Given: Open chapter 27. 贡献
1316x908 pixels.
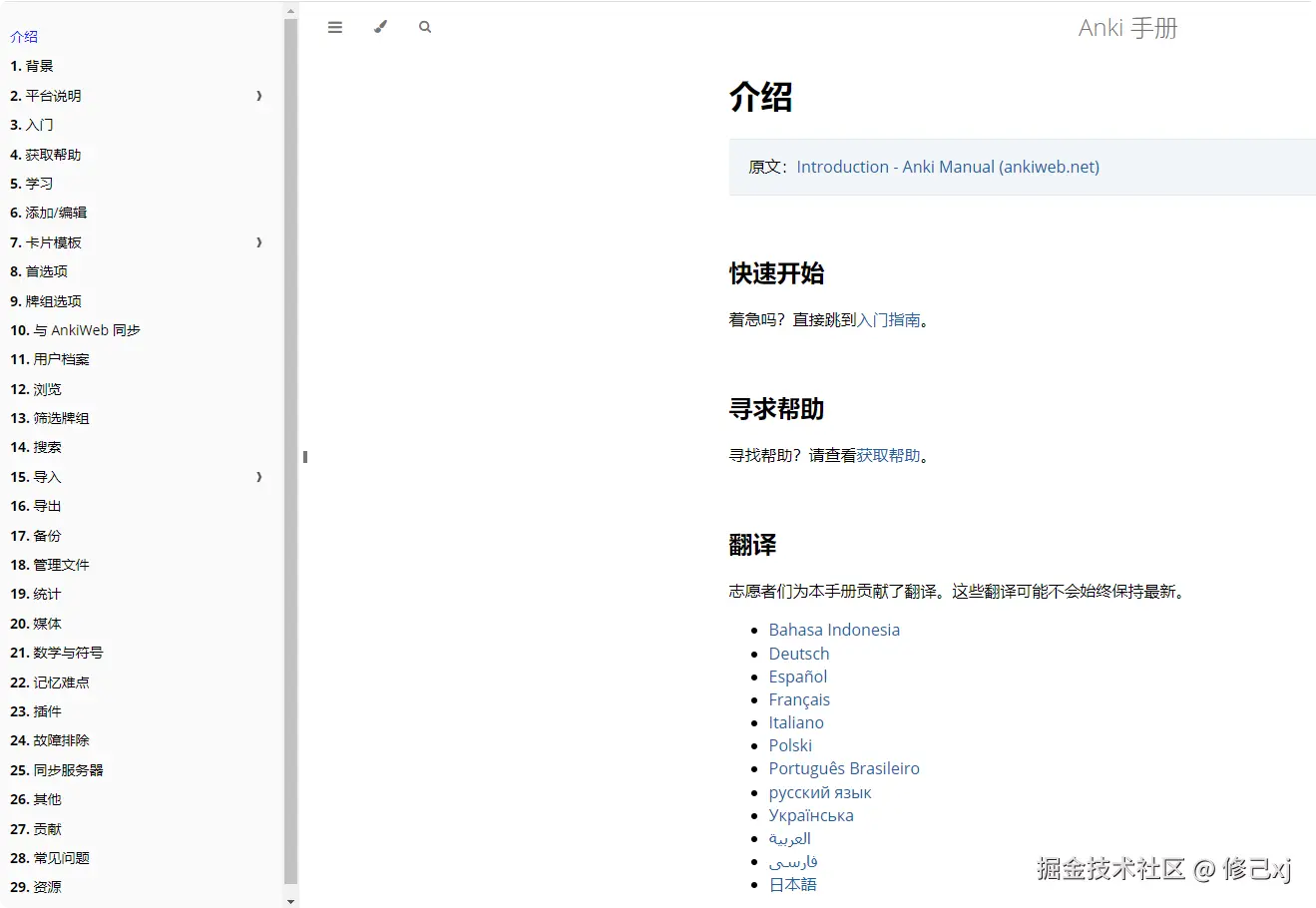Looking at the screenshot, I should pyautogui.click(x=36, y=829).
